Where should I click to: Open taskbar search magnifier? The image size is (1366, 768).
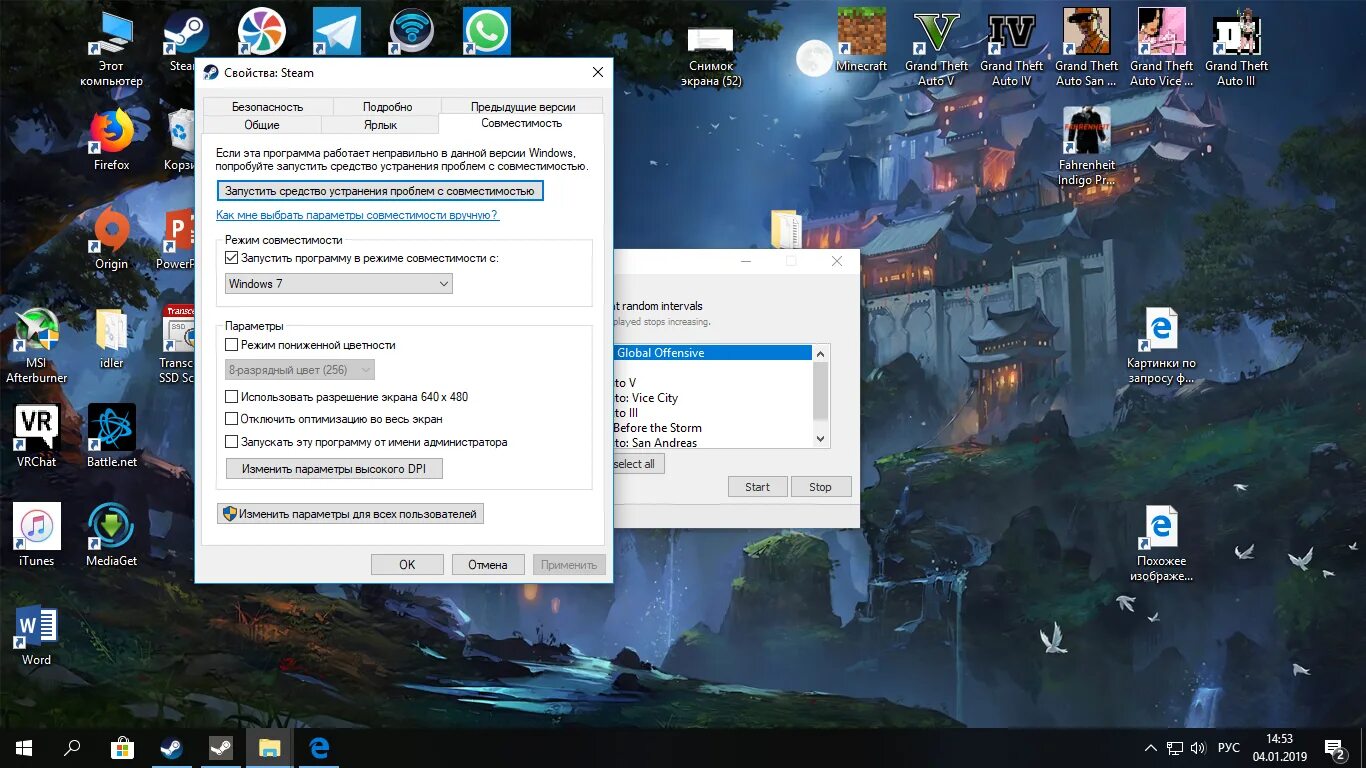coord(72,748)
